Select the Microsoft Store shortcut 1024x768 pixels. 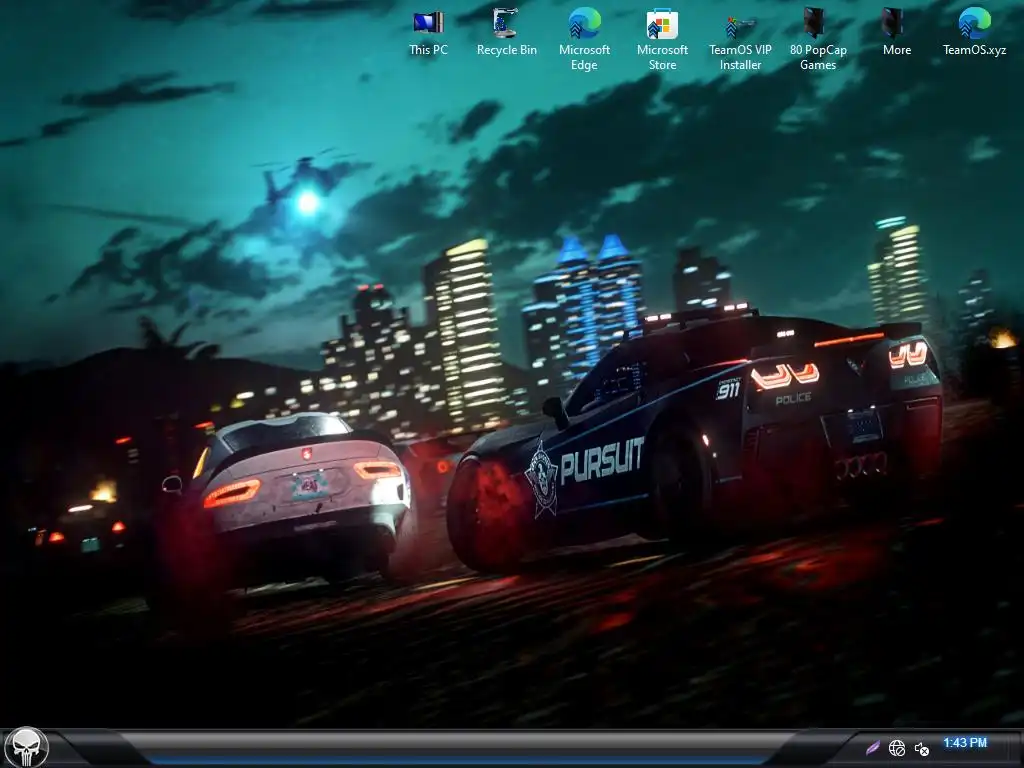click(x=662, y=39)
